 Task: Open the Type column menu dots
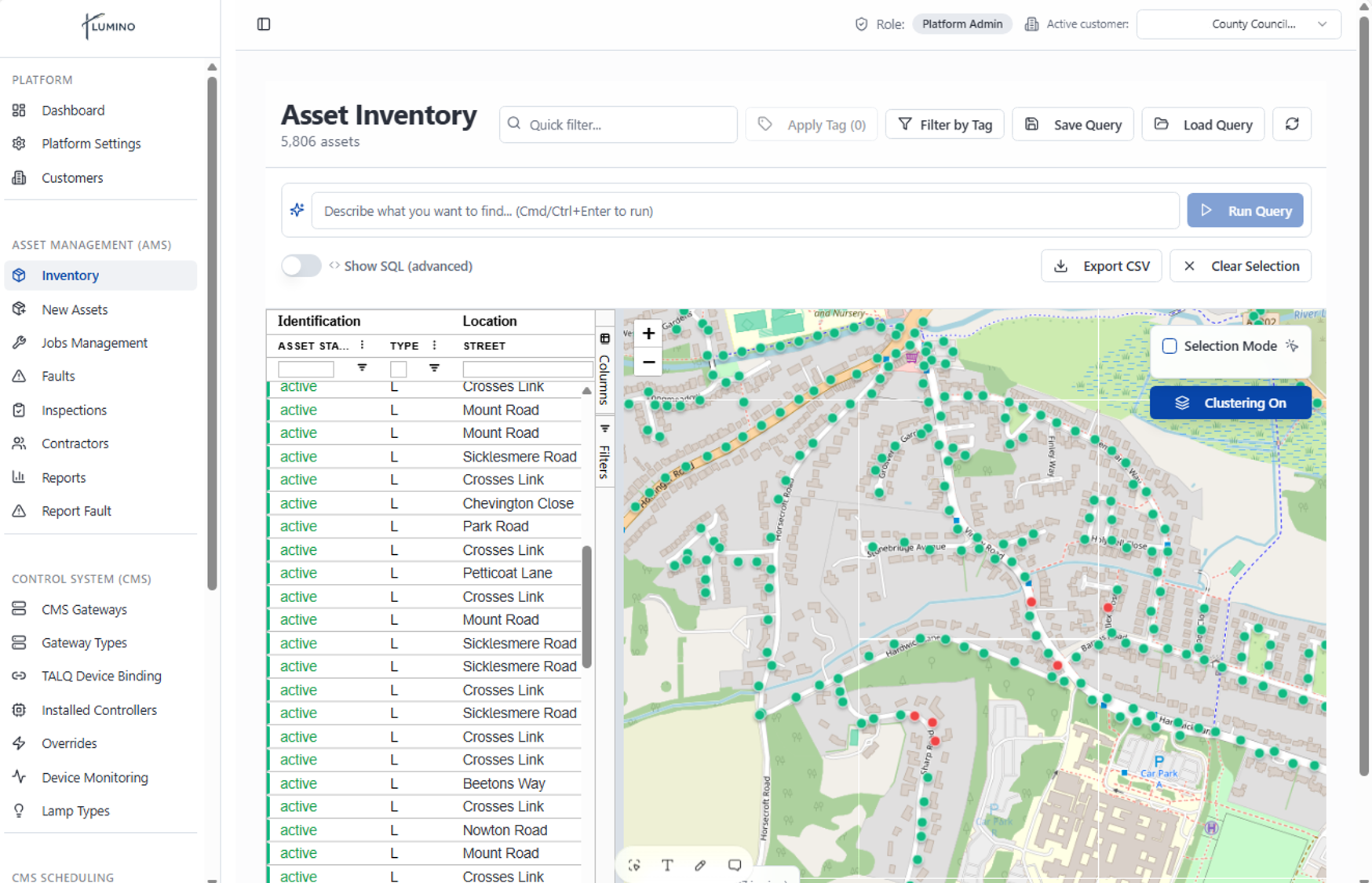point(434,345)
